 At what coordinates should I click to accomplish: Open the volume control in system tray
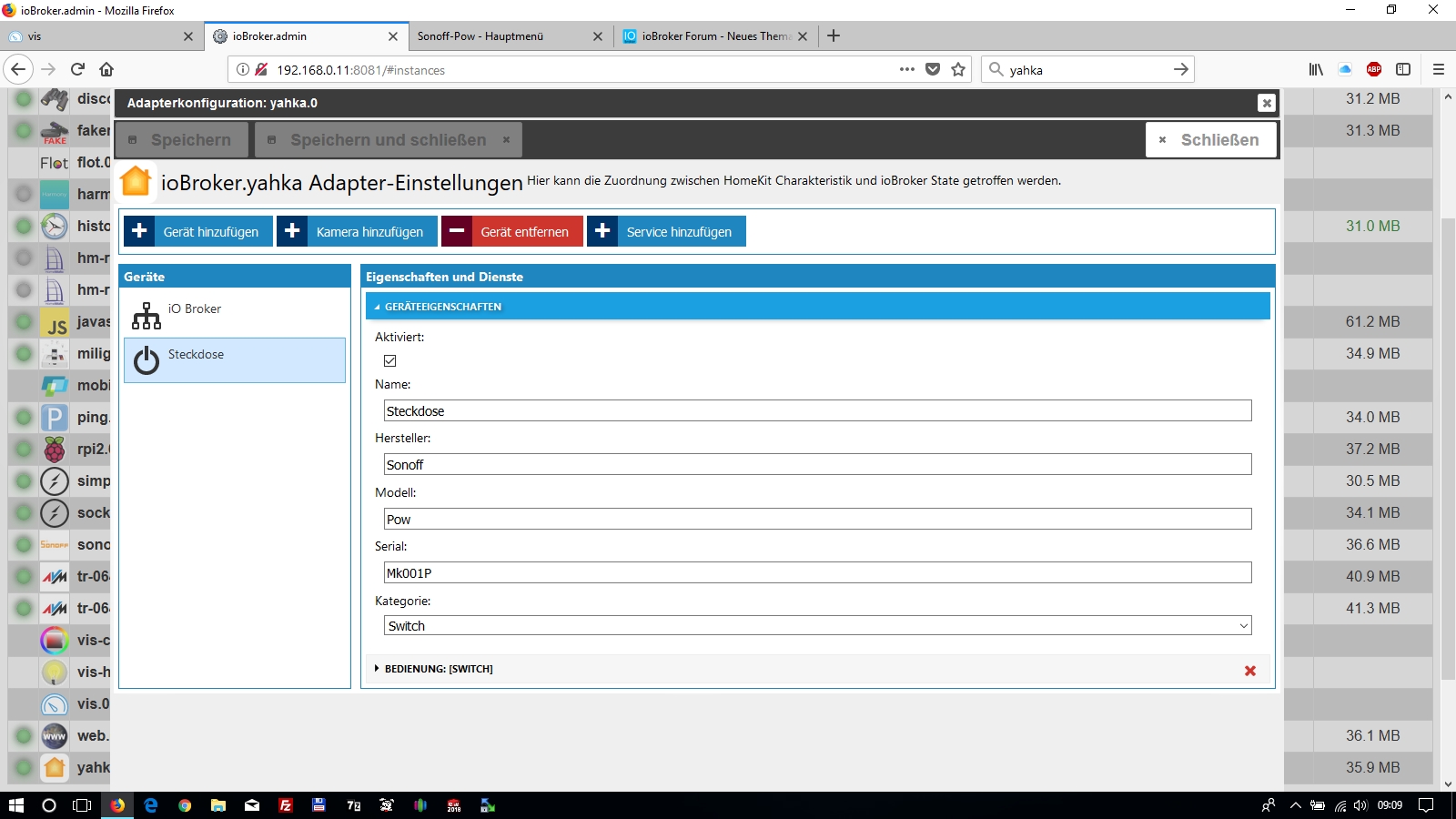(x=1360, y=805)
